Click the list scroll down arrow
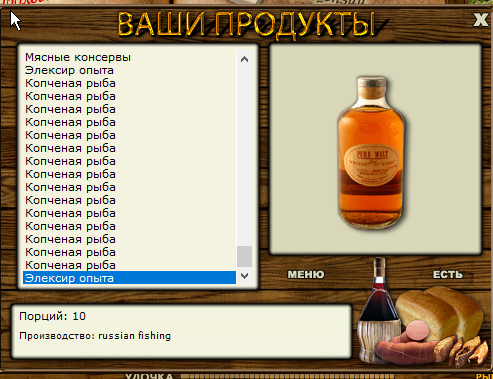 [x=244, y=276]
